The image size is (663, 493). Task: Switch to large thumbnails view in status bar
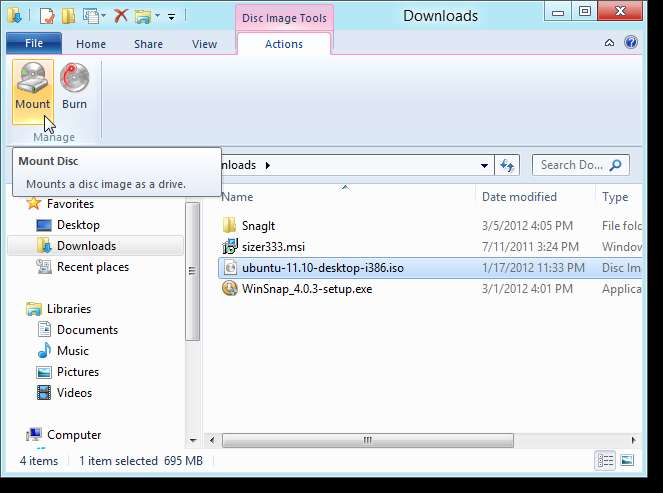pyautogui.click(x=628, y=460)
